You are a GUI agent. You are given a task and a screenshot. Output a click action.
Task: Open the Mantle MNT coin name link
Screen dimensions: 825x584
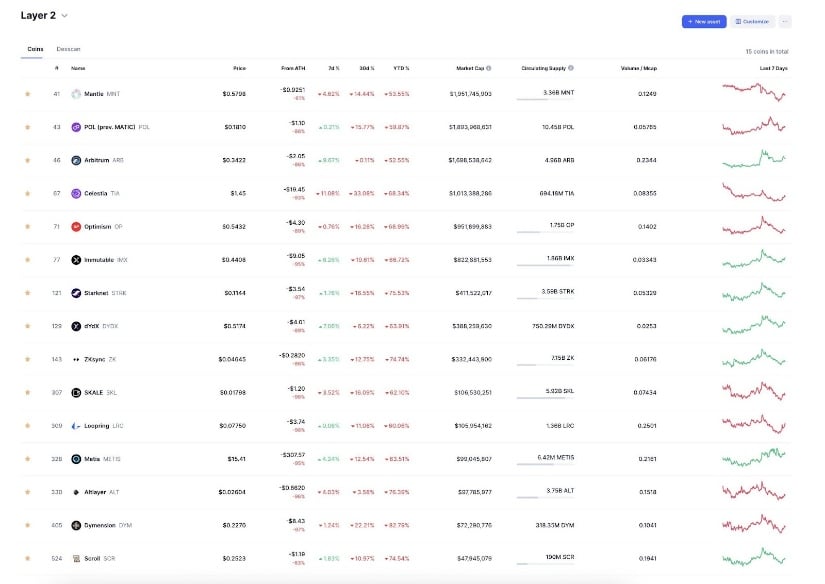tap(102, 94)
